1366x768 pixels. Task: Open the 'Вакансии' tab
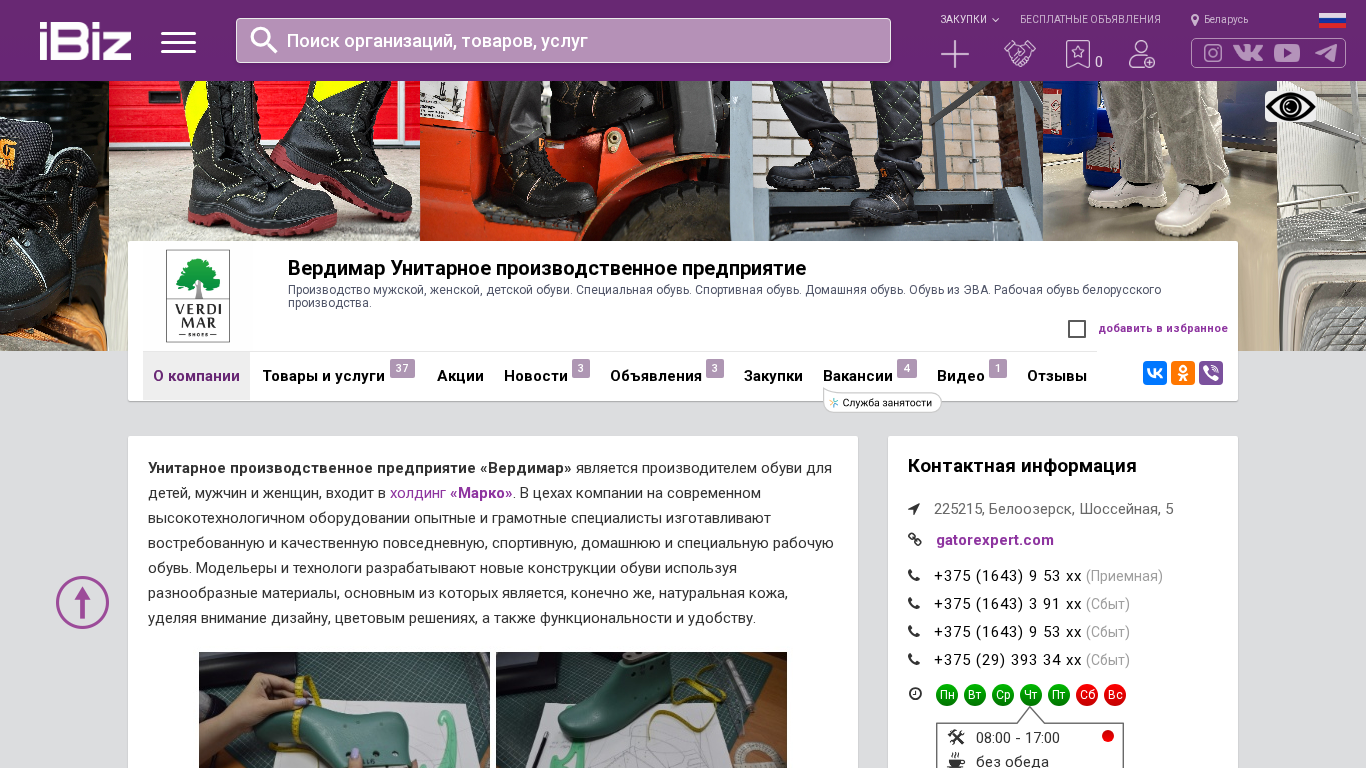point(857,376)
